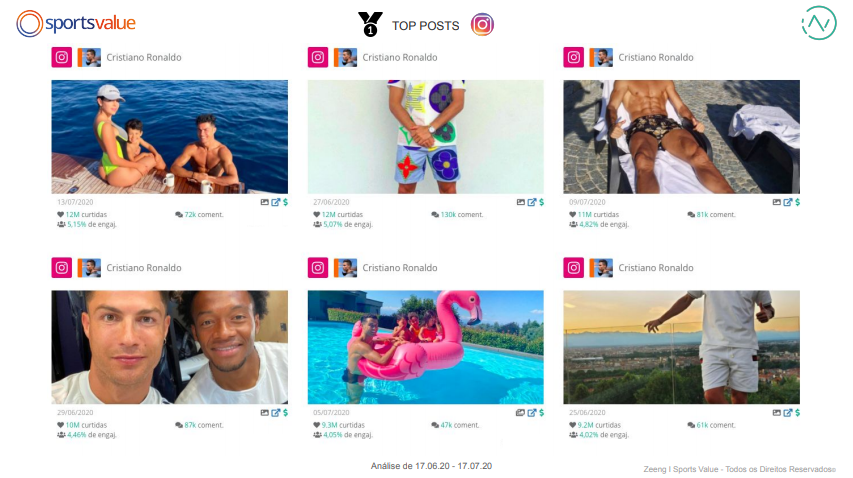Click Cristiano Ronaldo name above sunset balcony post
The height and width of the screenshot is (478, 853).
tap(656, 268)
